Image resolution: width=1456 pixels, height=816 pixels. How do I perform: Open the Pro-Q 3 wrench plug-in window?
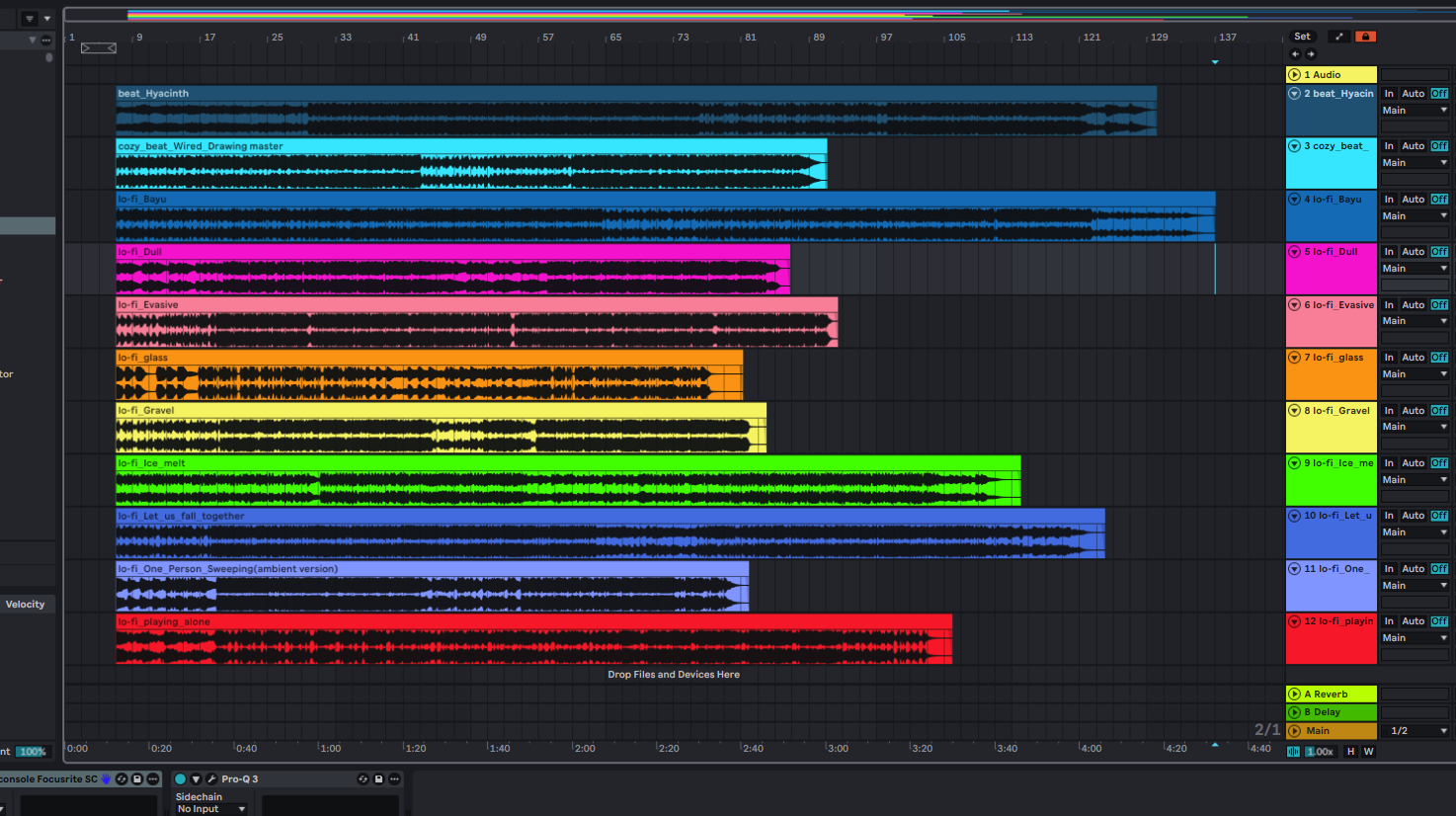point(211,779)
